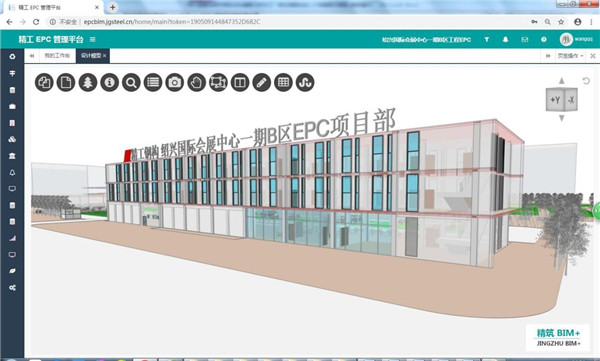
Task: Open the page operations dropdown
Action: pyautogui.click(x=570, y=56)
